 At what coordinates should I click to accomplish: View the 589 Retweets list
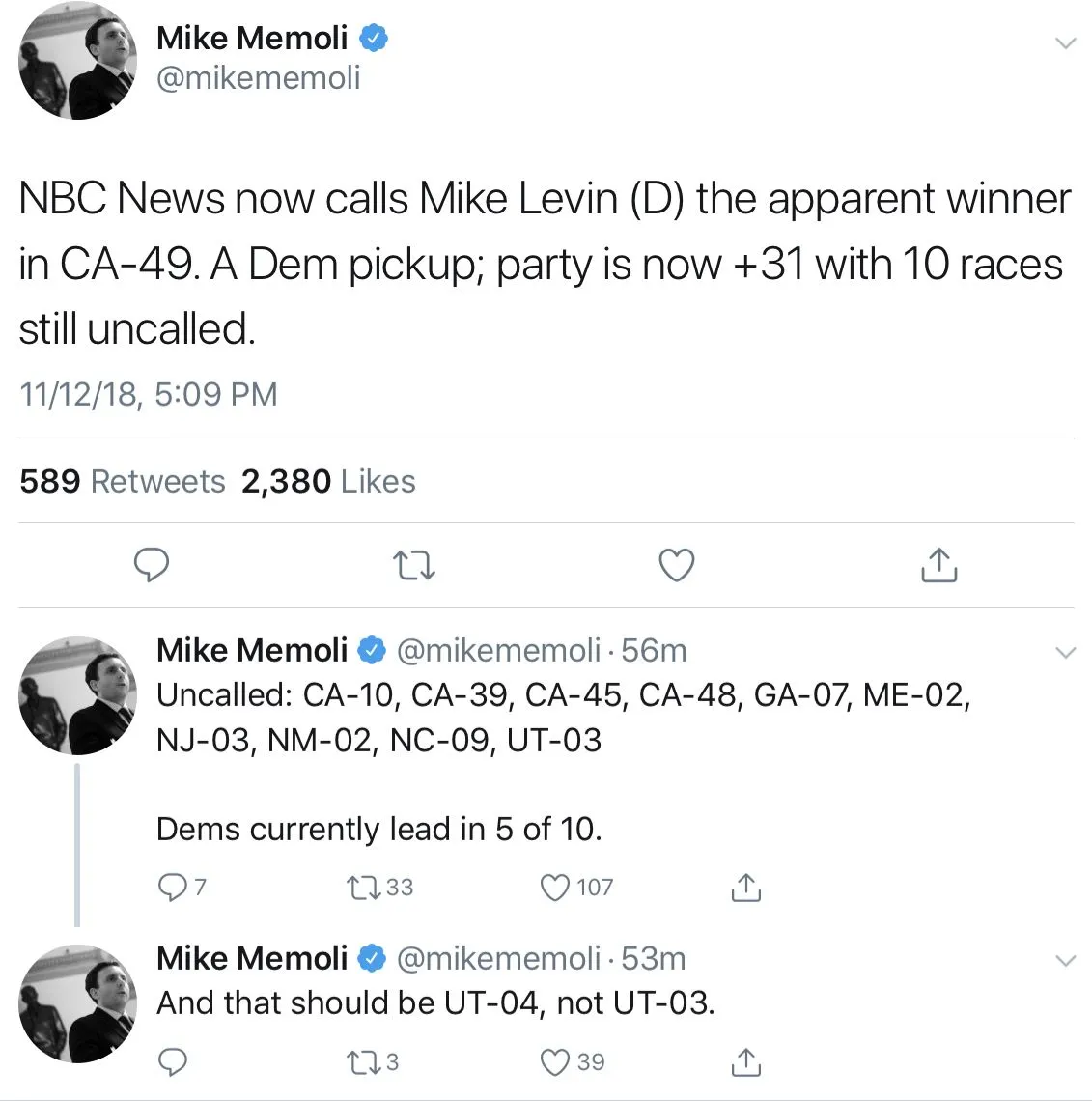click(x=122, y=481)
